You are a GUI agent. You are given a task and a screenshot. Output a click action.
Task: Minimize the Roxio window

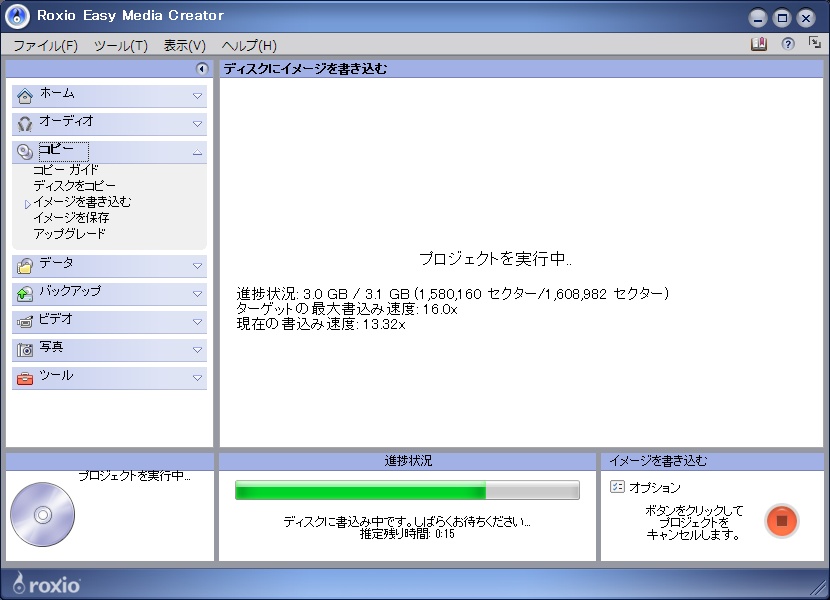click(x=757, y=18)
